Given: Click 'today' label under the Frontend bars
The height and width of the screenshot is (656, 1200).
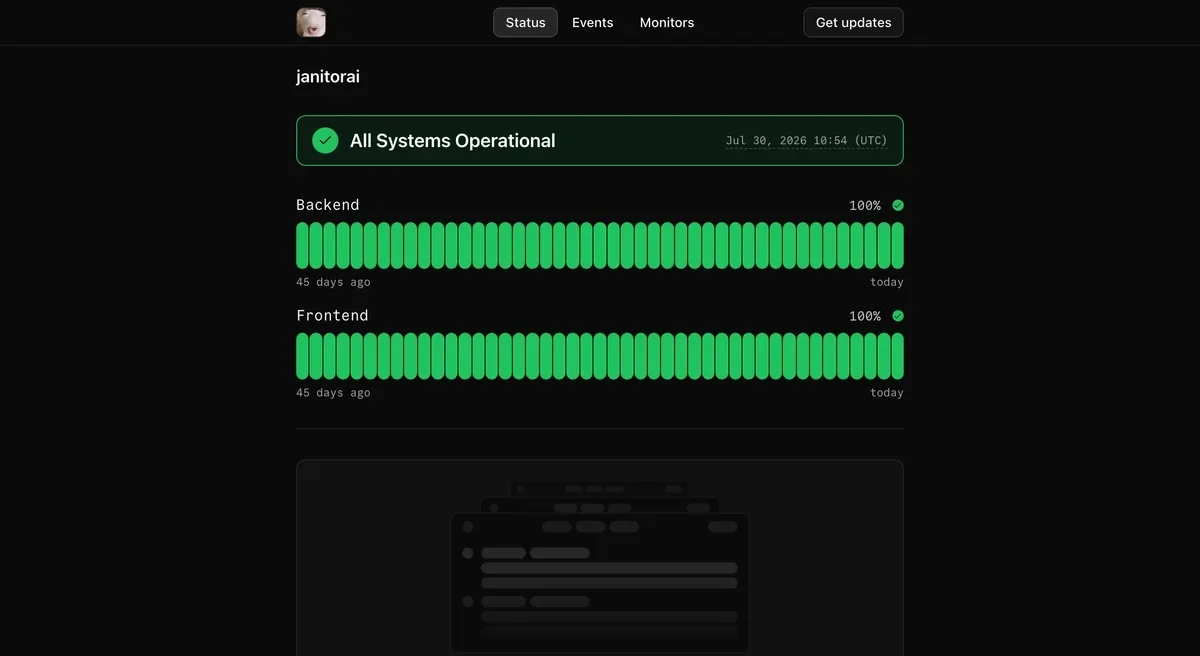Looking at the screenshot, I should click(x=887, y=393).
